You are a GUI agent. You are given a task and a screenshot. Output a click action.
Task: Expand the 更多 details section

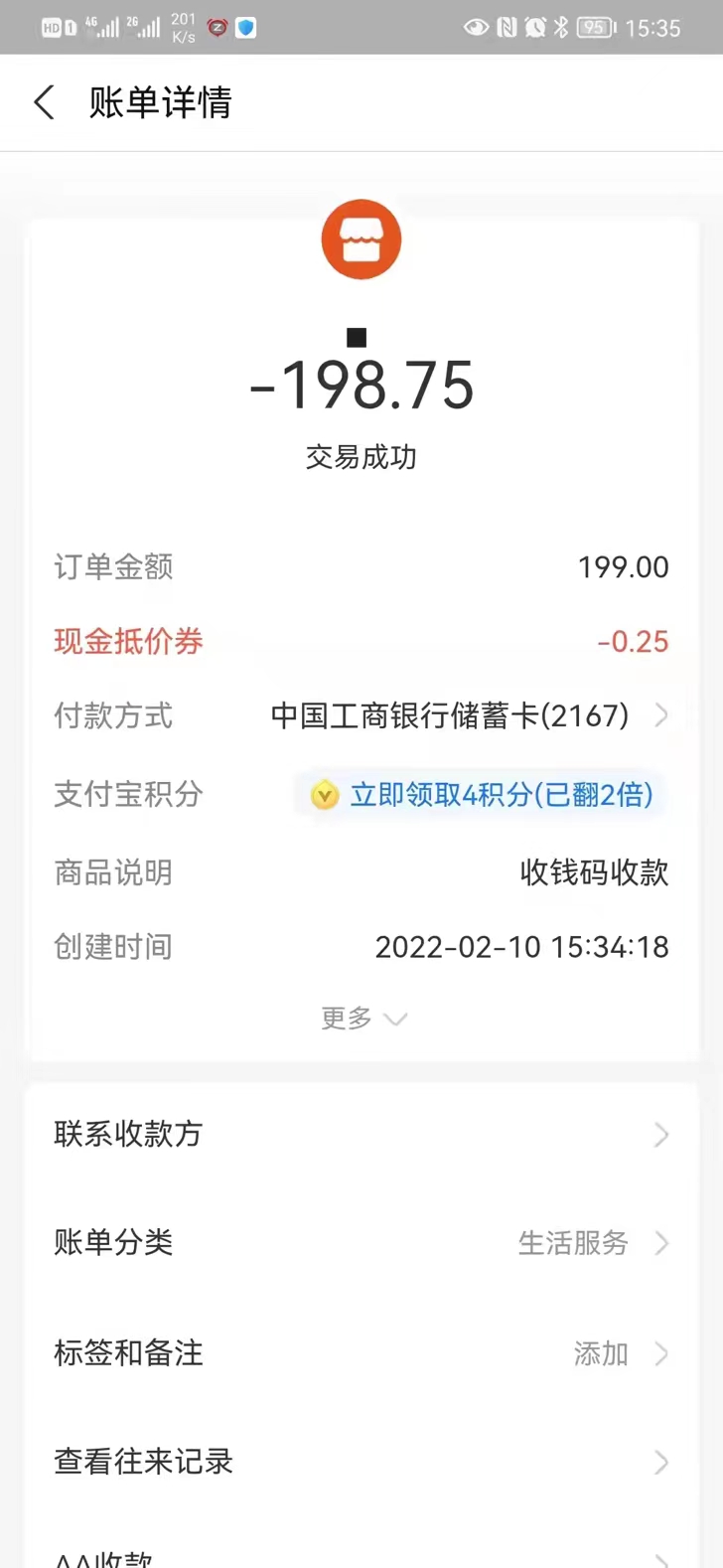362,1019
